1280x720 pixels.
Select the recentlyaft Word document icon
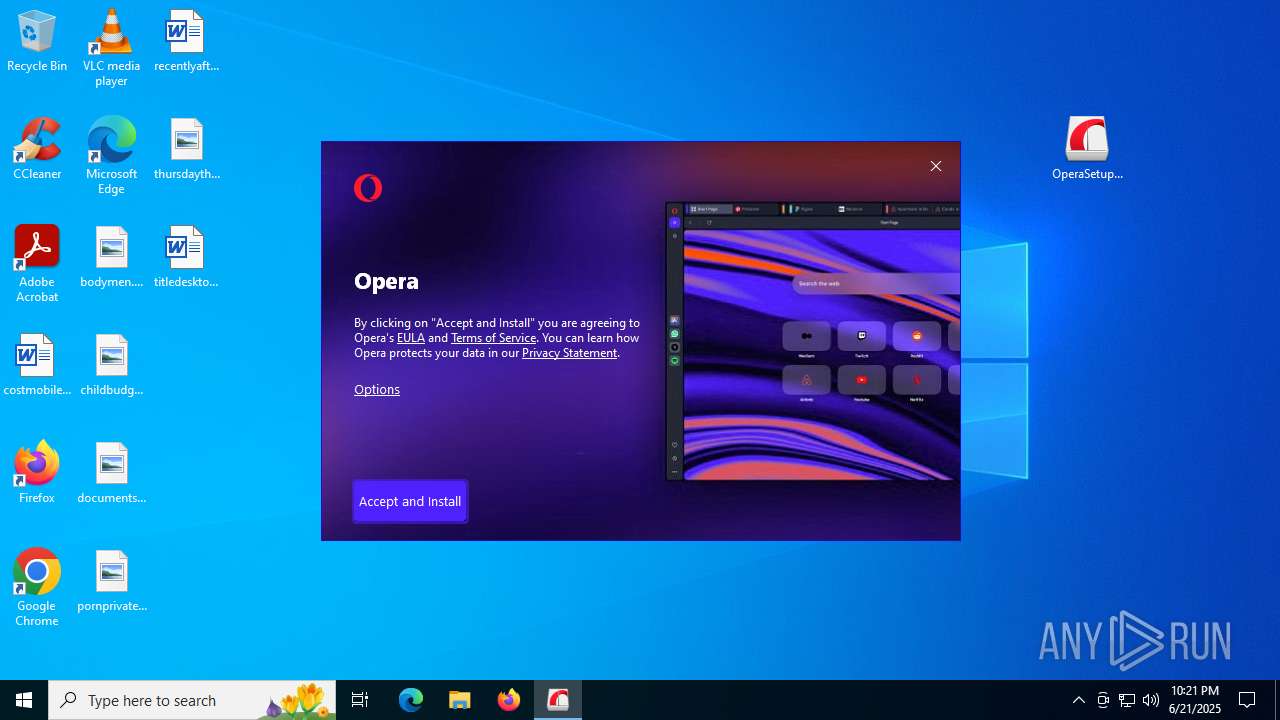point(186,41)
